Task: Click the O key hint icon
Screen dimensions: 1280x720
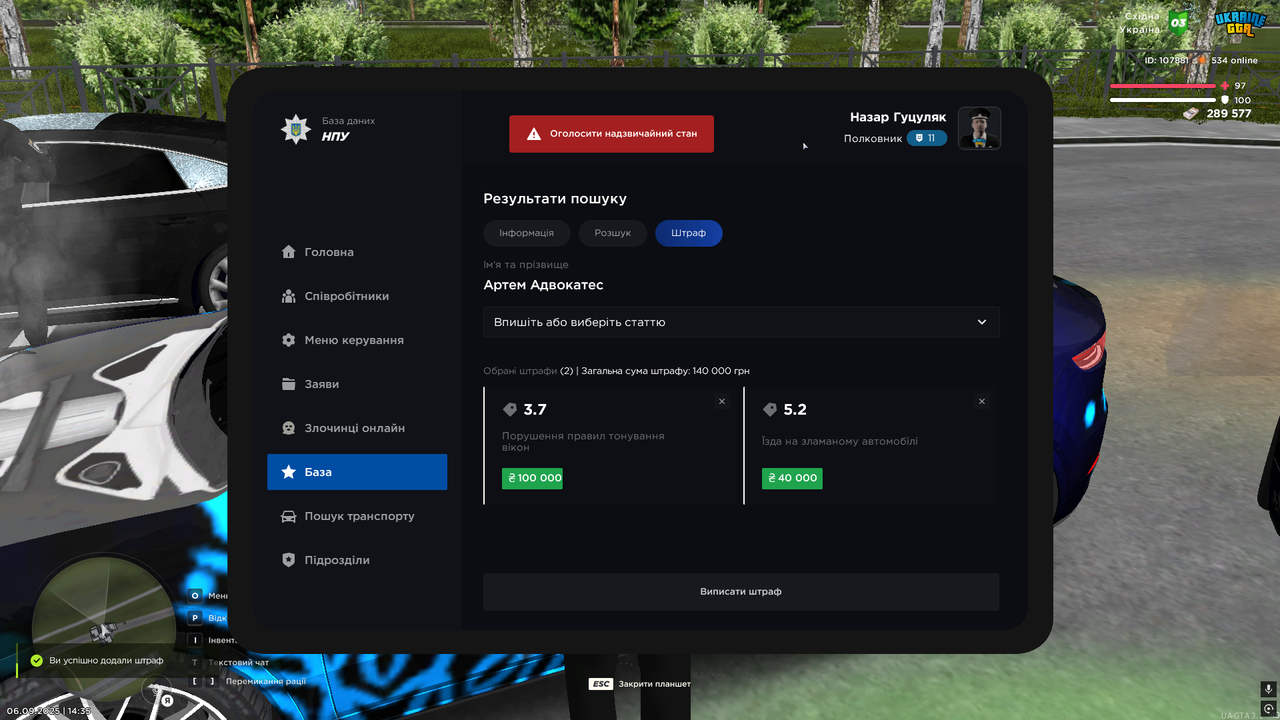Action: point(196,596)
